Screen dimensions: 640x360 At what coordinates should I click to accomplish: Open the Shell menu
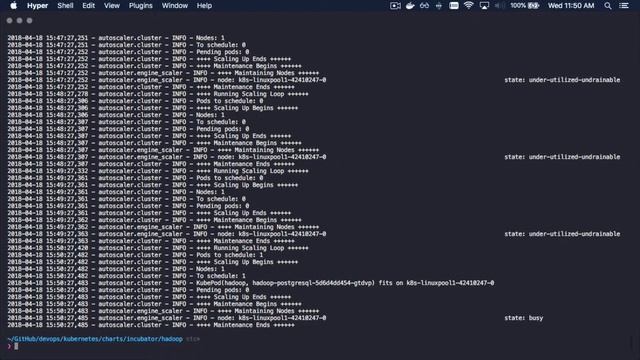(65, 6)
